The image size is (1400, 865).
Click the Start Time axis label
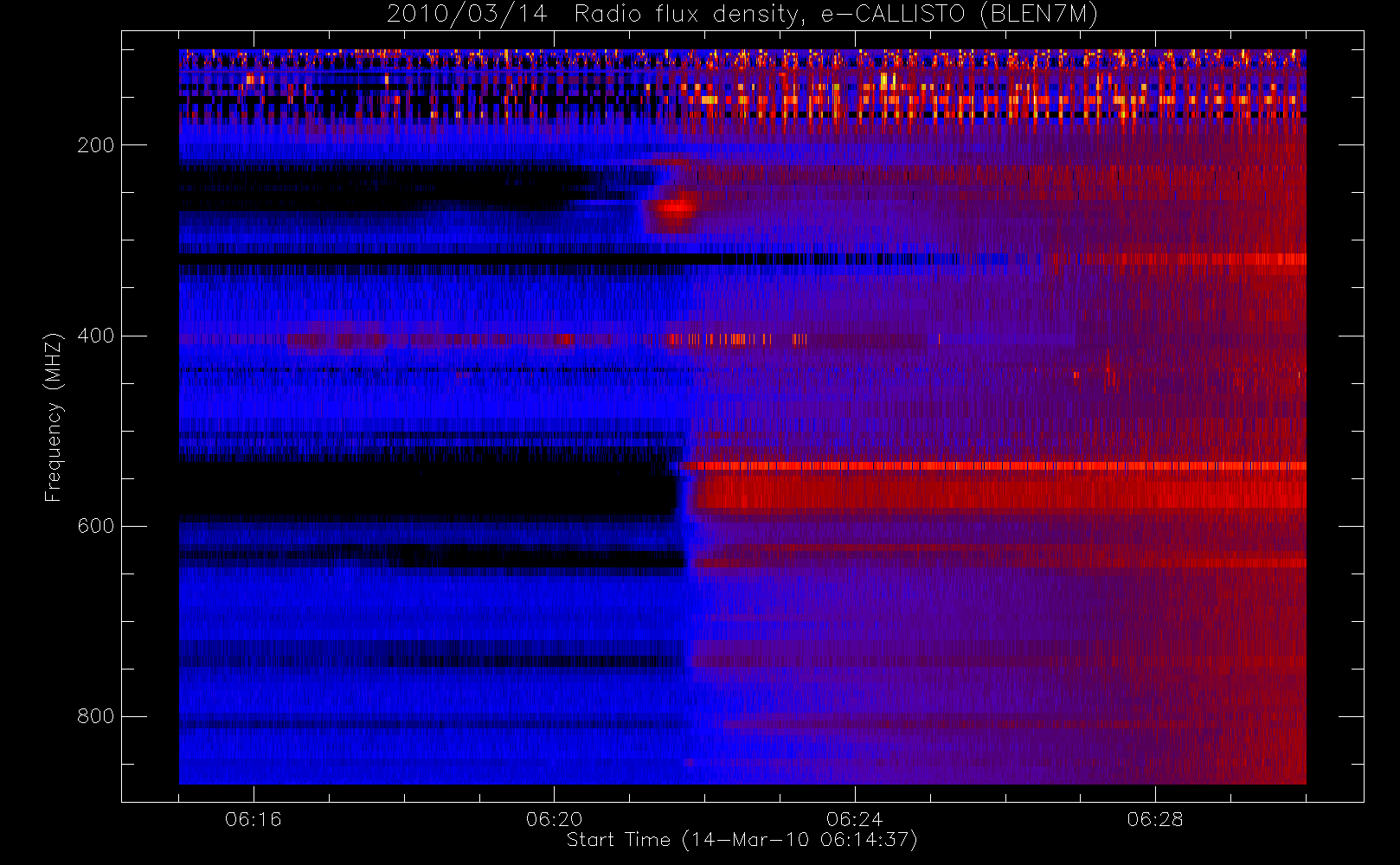(742, 840)
